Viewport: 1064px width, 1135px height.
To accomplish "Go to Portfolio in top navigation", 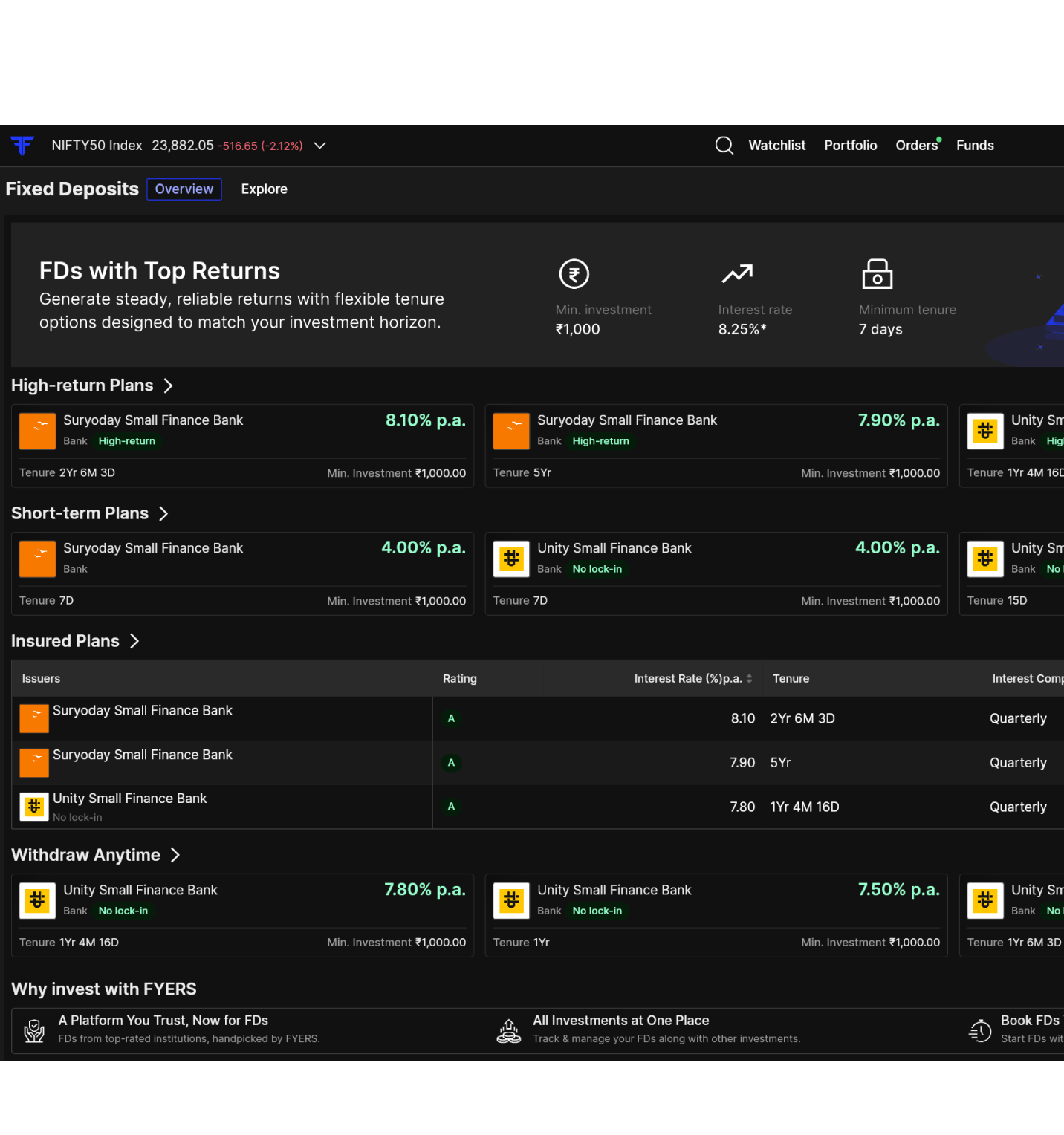I will tap(851, 146).
